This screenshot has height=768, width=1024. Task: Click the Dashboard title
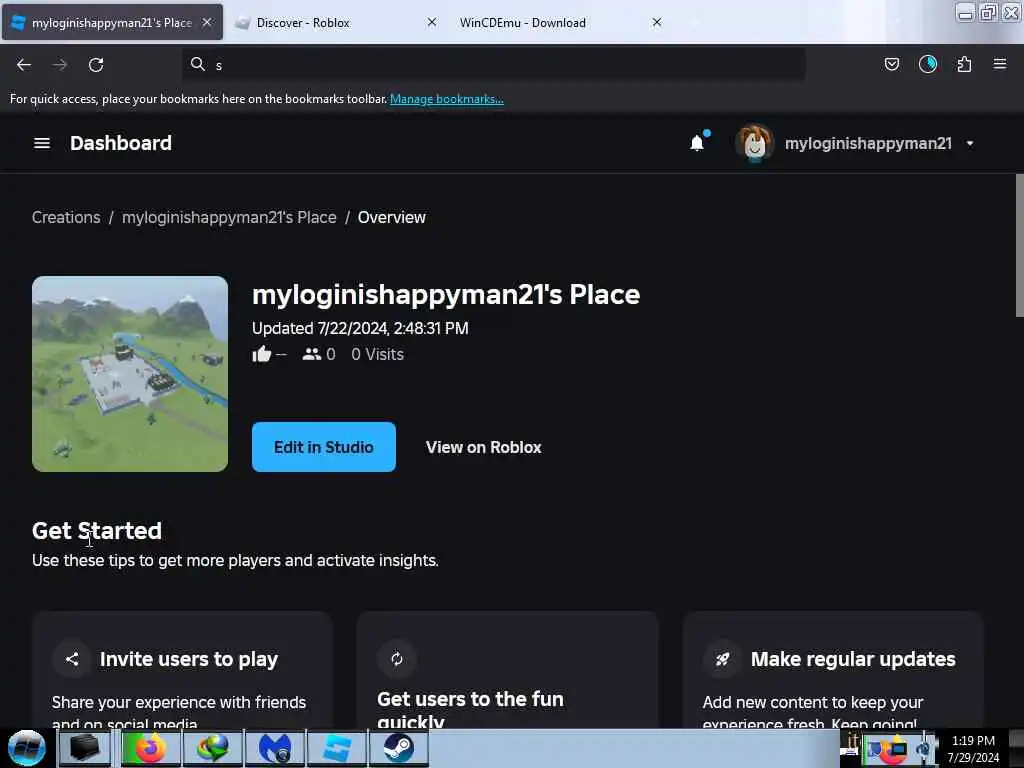pyautogui.click(x=121, y=143)
